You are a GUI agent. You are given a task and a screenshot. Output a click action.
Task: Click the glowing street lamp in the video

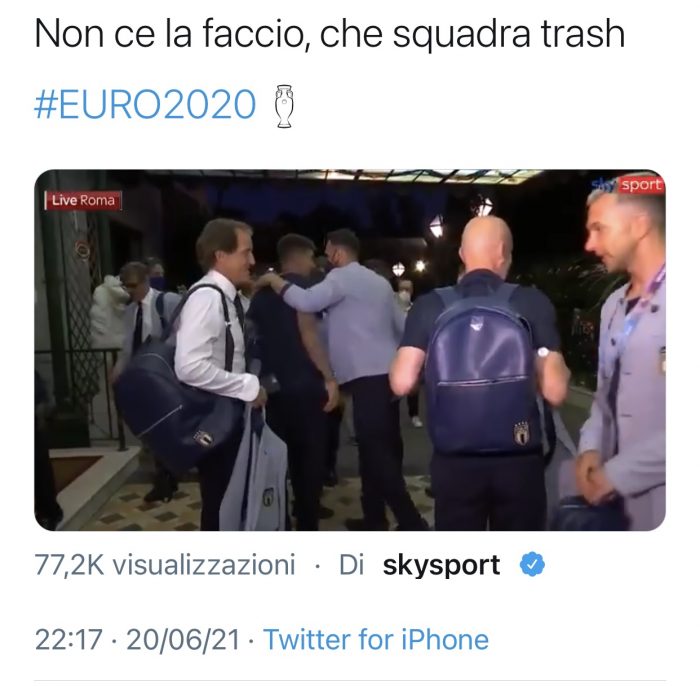pos(436,226)
